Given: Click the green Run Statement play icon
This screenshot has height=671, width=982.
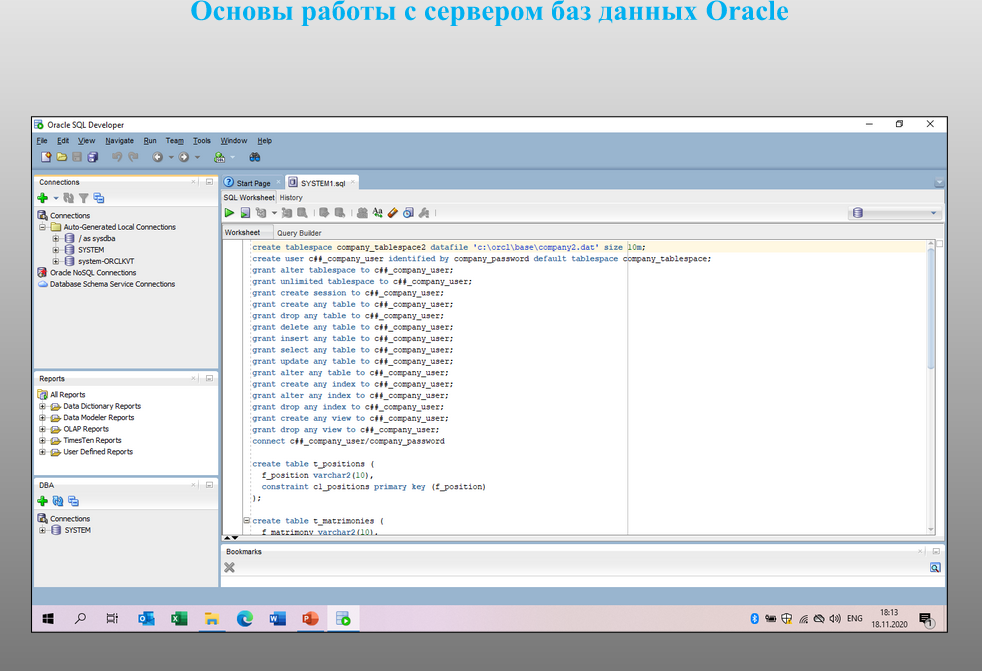Looking at the screenshot, I should [x=230, y=213].
